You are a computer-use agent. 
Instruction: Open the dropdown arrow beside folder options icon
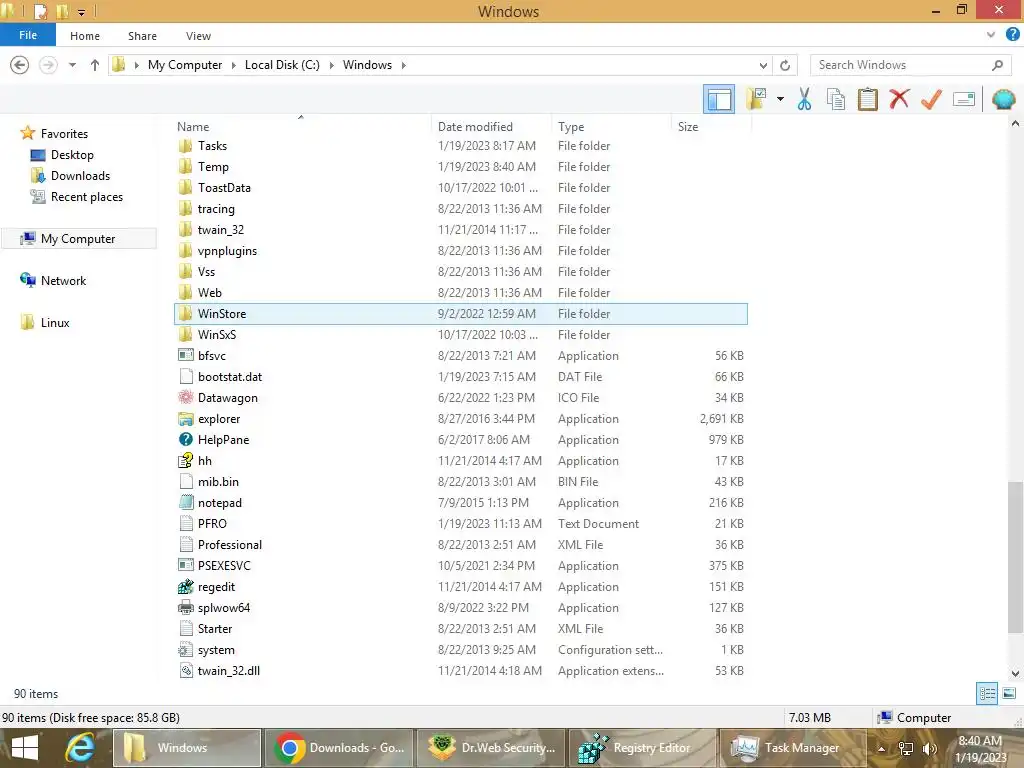(x=780, y=99)
